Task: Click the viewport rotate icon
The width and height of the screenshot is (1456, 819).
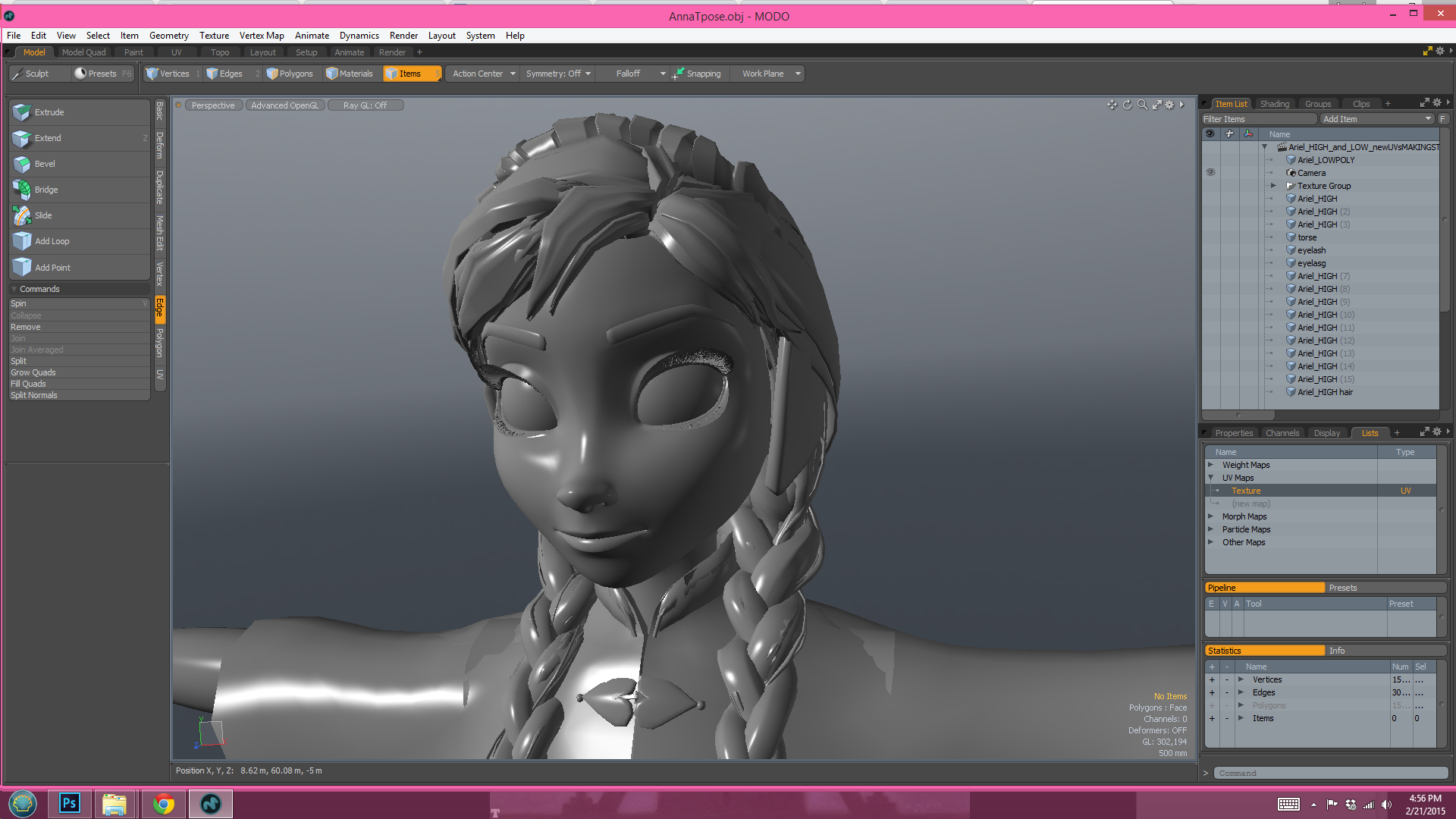Action: pyautogui.click(x=1127, y=105)
